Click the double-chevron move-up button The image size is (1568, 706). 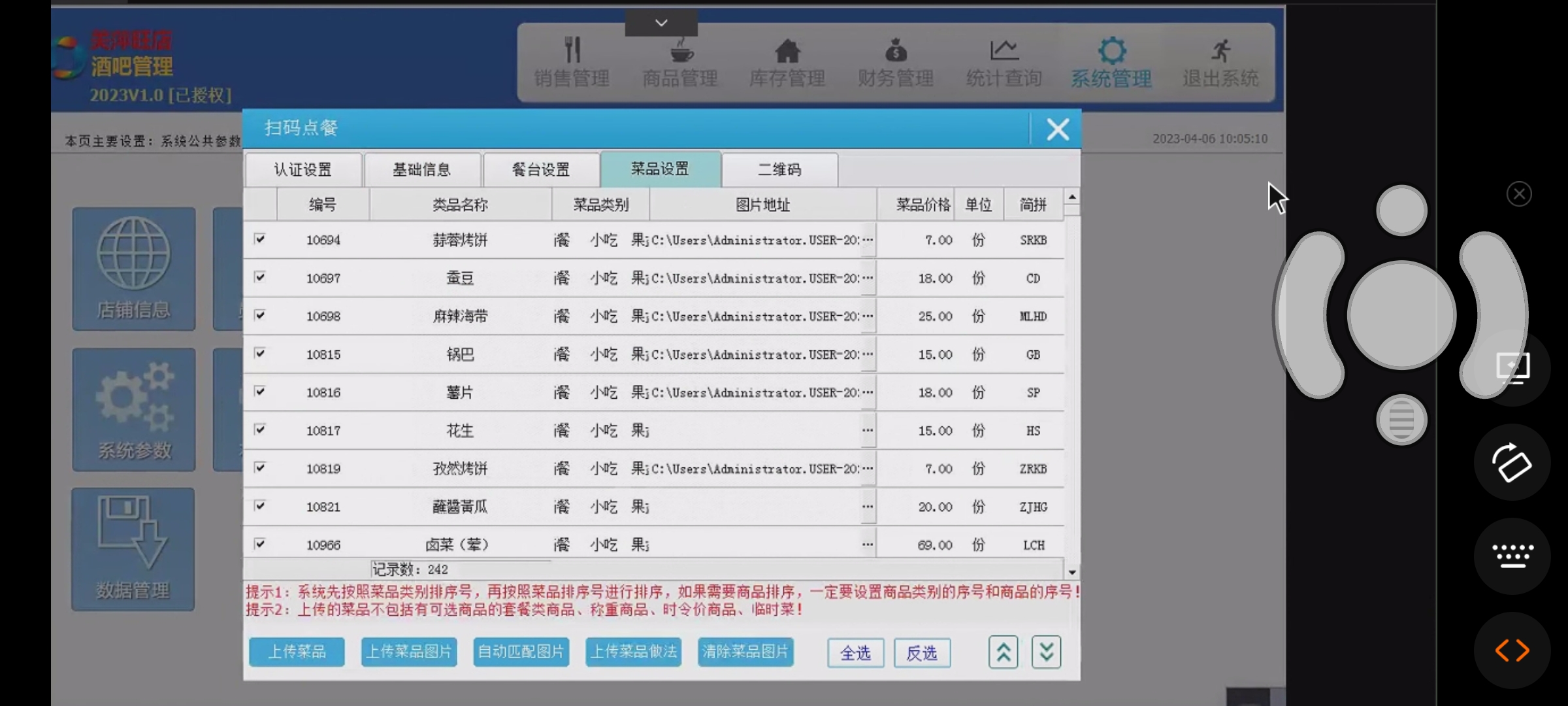point(1003,652)
